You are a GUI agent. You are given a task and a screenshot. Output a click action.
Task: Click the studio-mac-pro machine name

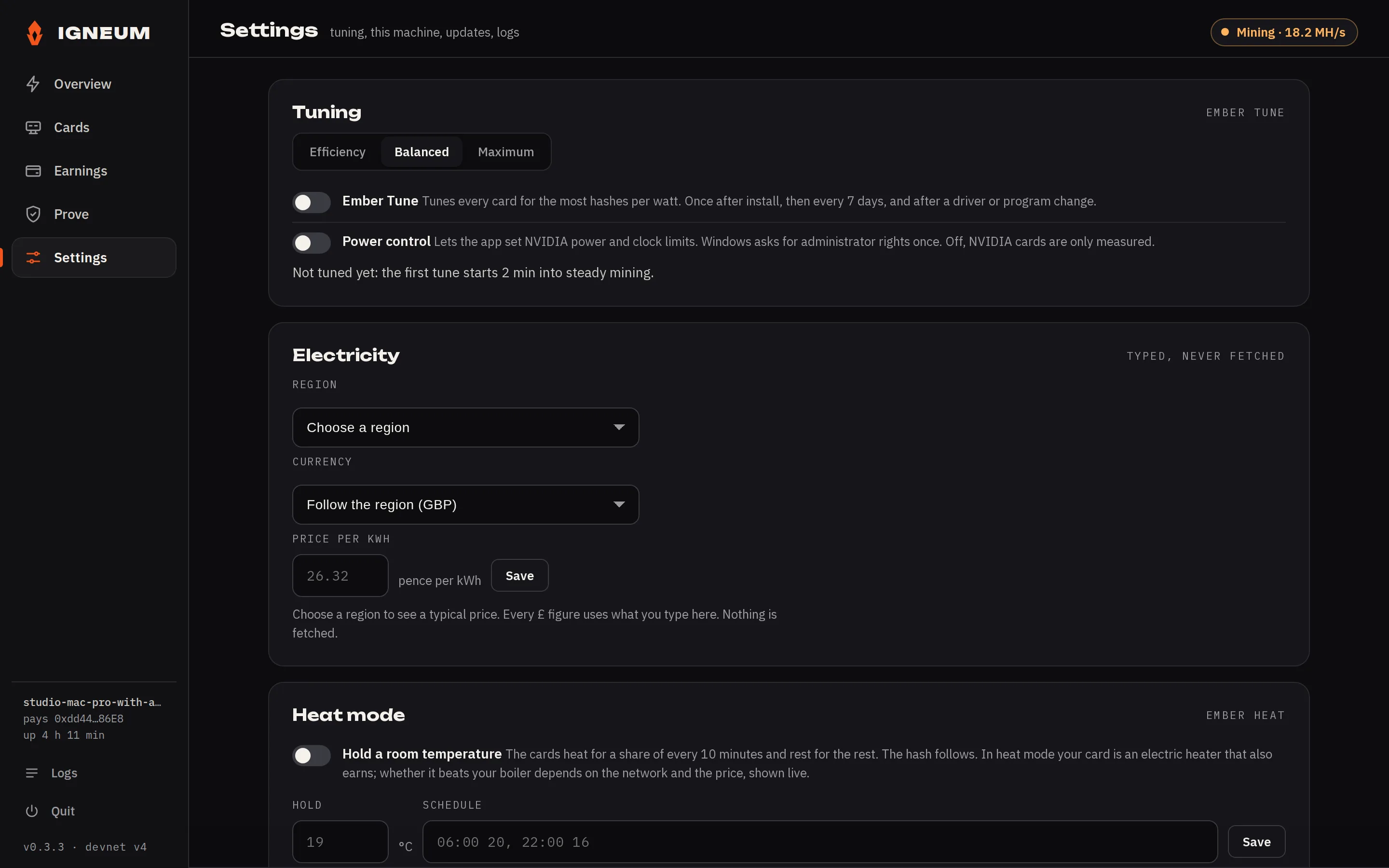coord(92,702)
